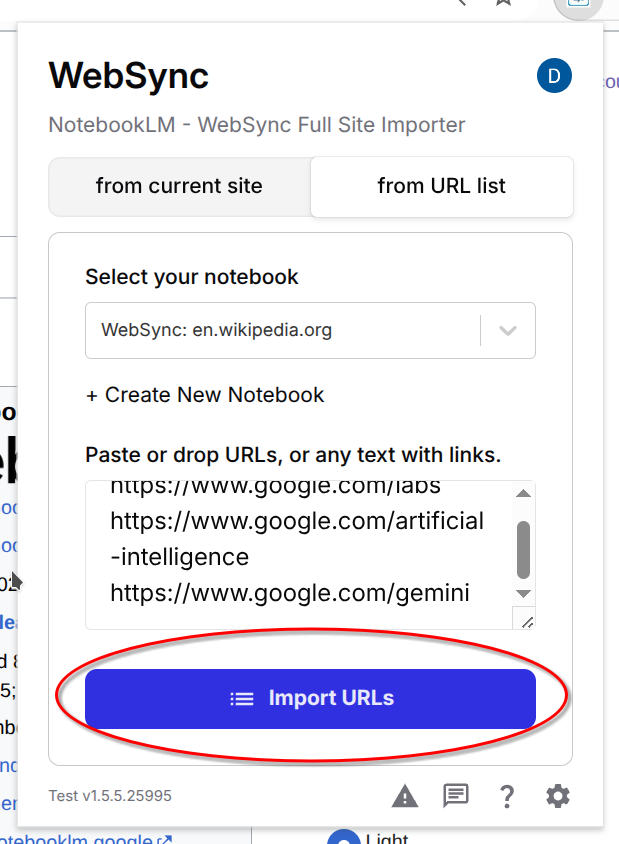The width and height of the screenshot is (619, 844).
Task: Click the list icon inside Import URLs button
Action: point(243,699)
